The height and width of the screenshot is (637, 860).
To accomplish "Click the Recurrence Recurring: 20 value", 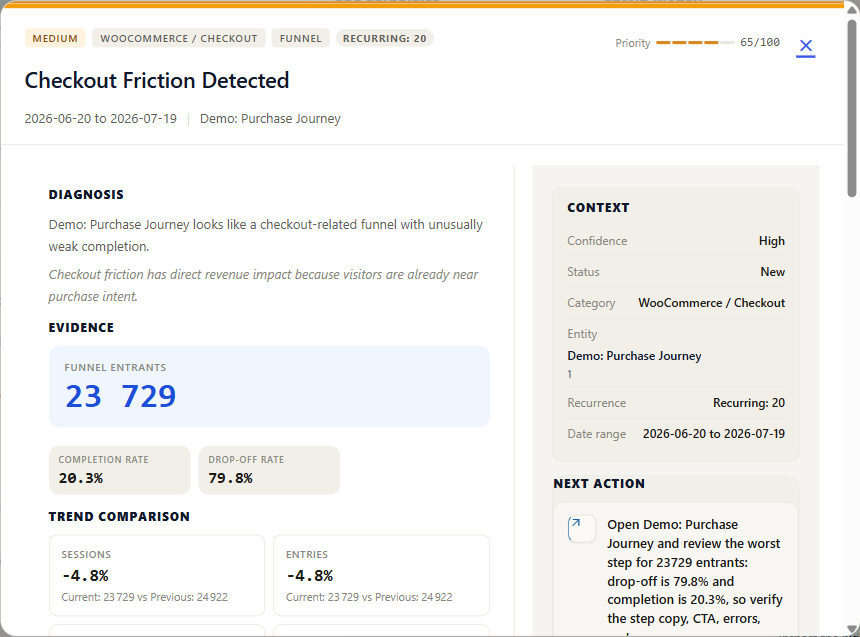I will tap(749, 403).
